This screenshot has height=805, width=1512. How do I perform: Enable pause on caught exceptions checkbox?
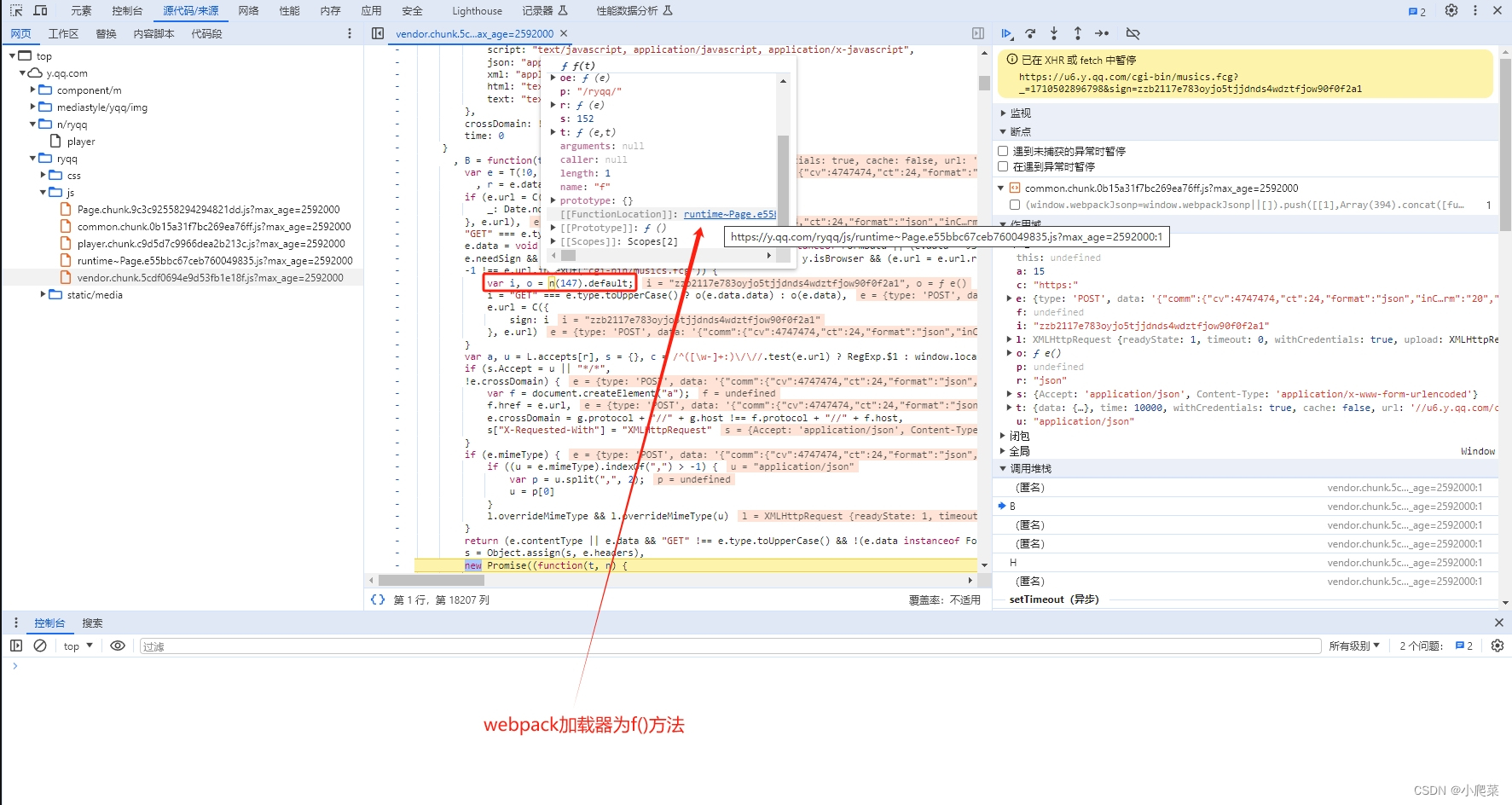1003,166
